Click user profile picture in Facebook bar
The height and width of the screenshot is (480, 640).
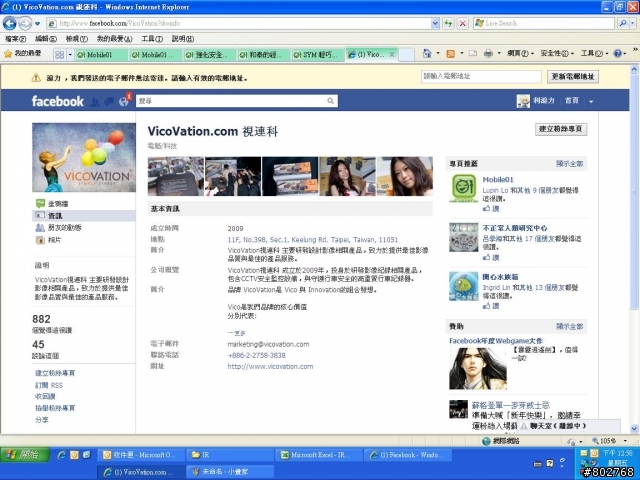pyautogui.click(x=523, y=101)
